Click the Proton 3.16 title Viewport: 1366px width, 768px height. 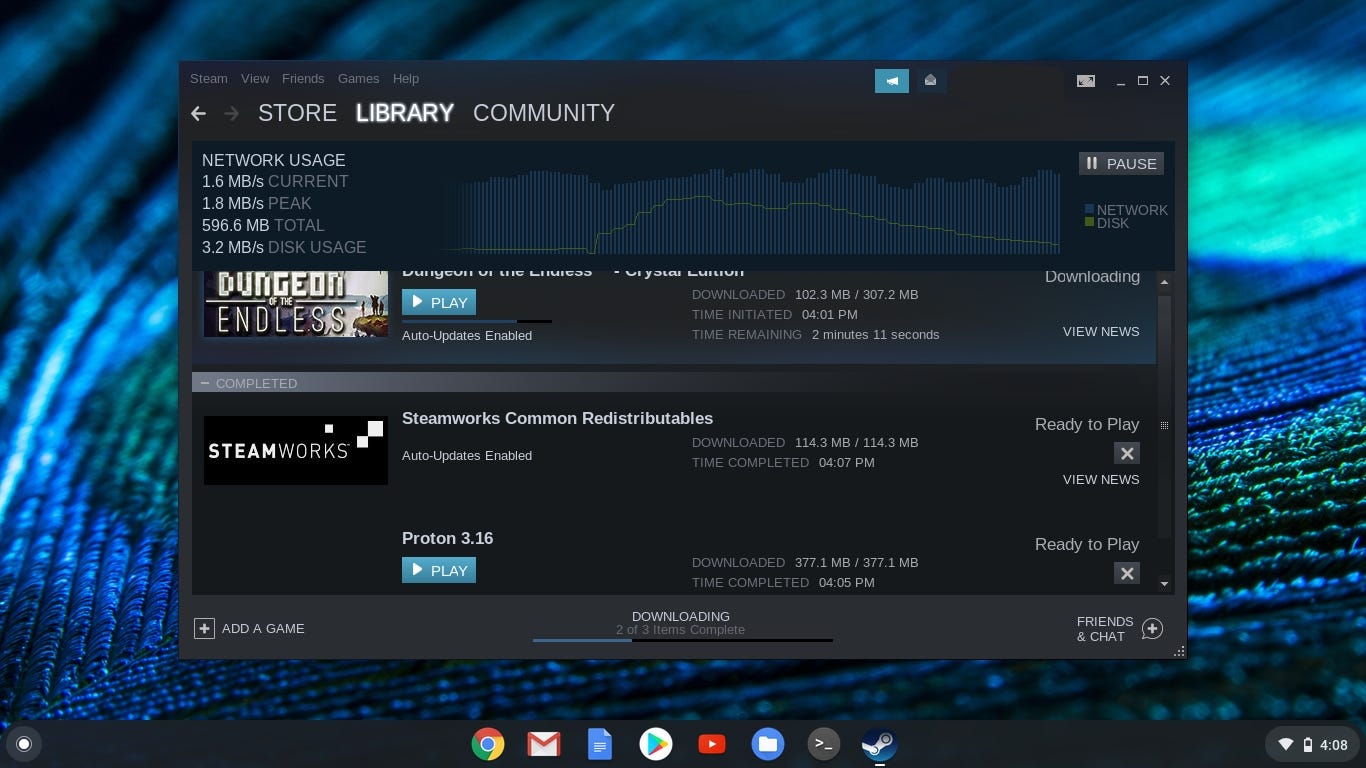[x=447, y=538]
